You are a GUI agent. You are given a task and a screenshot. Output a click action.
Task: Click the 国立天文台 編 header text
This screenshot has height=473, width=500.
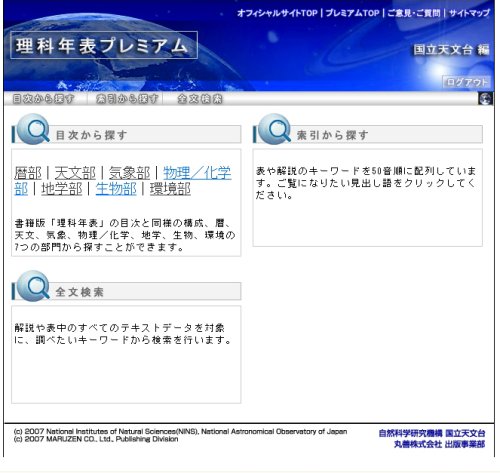pyautogui.click(x=451, y=50)
